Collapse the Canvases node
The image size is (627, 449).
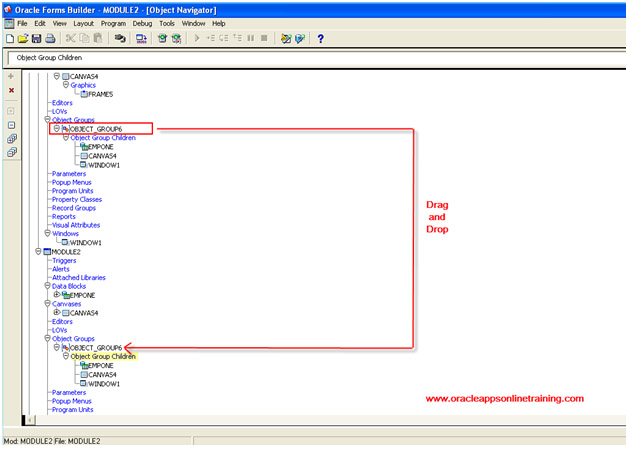click(x=48, y=303)
